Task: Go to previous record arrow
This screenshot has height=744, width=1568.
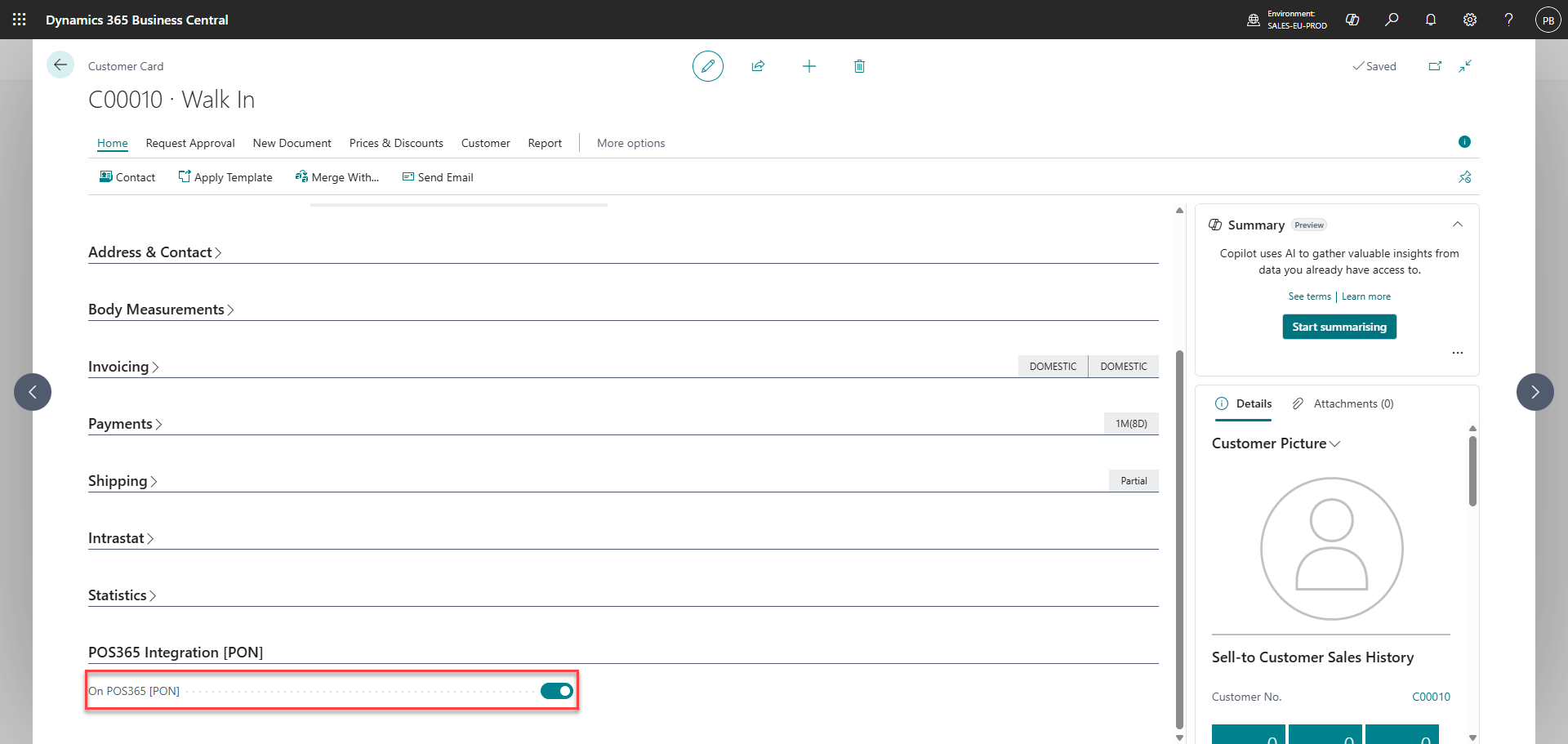Action: point(33,392)
